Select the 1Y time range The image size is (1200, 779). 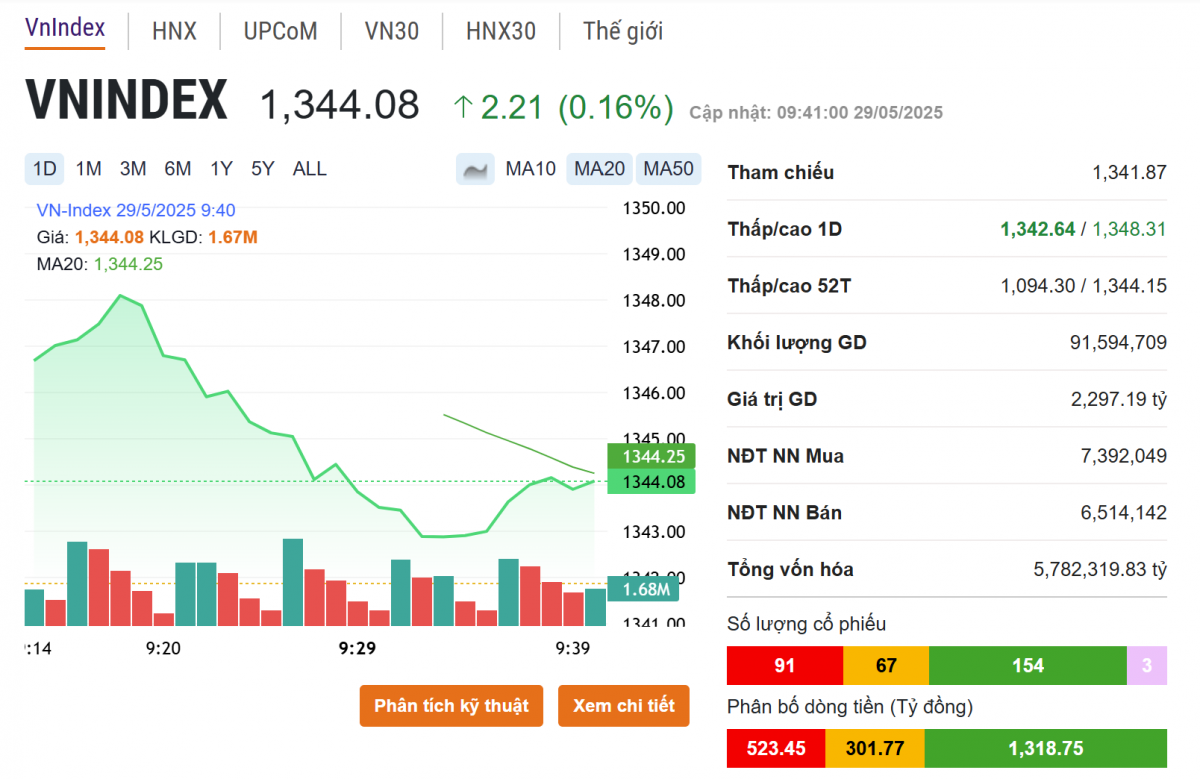pos(221,169)
